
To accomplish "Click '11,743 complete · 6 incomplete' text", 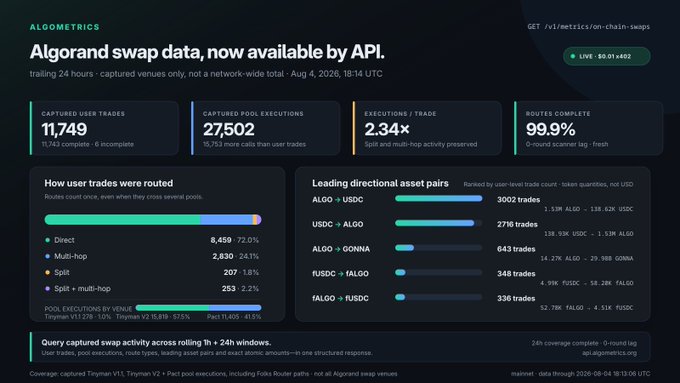I will pos(88,144).
